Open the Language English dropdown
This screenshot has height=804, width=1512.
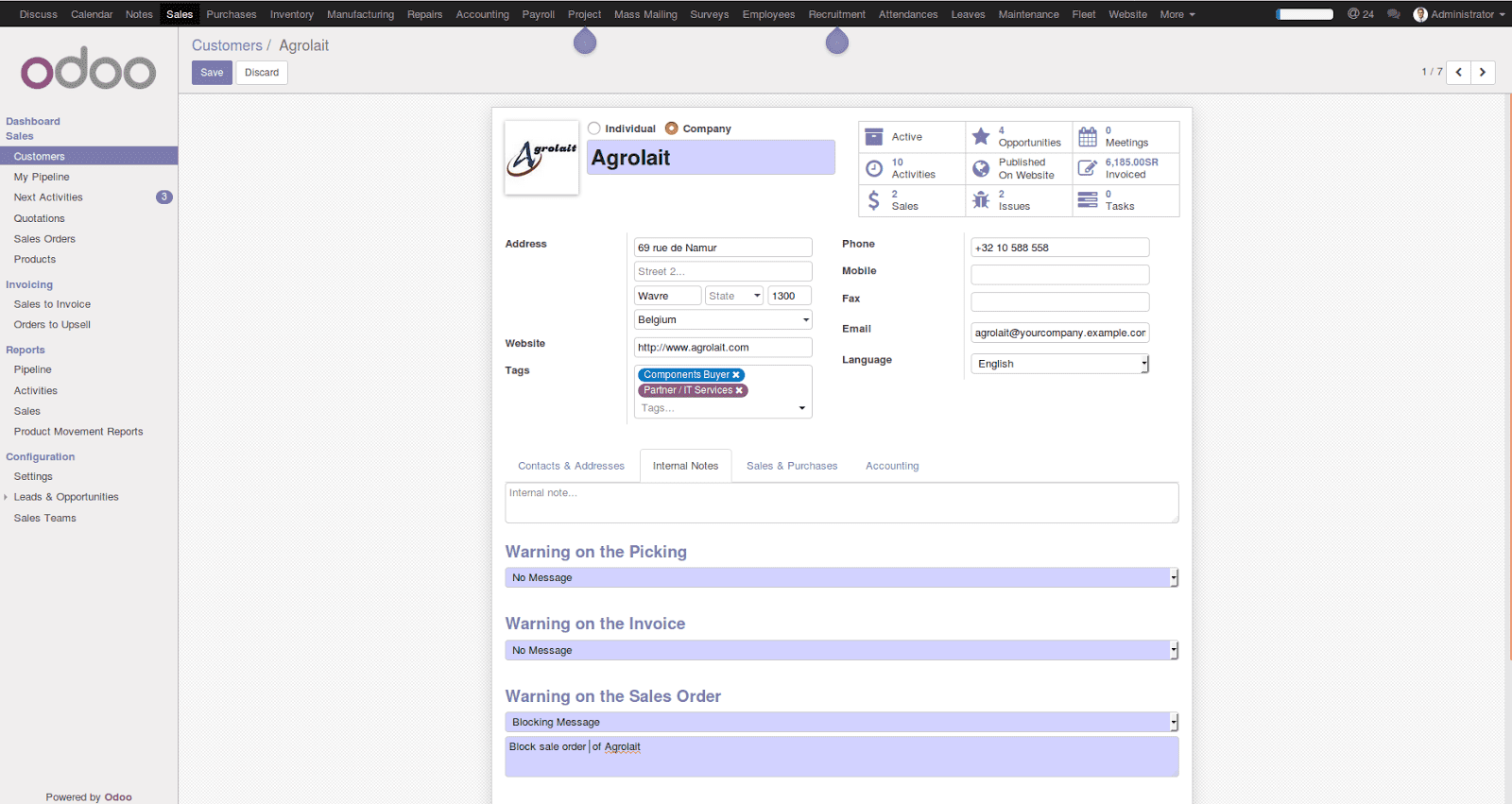[1060, 364]
